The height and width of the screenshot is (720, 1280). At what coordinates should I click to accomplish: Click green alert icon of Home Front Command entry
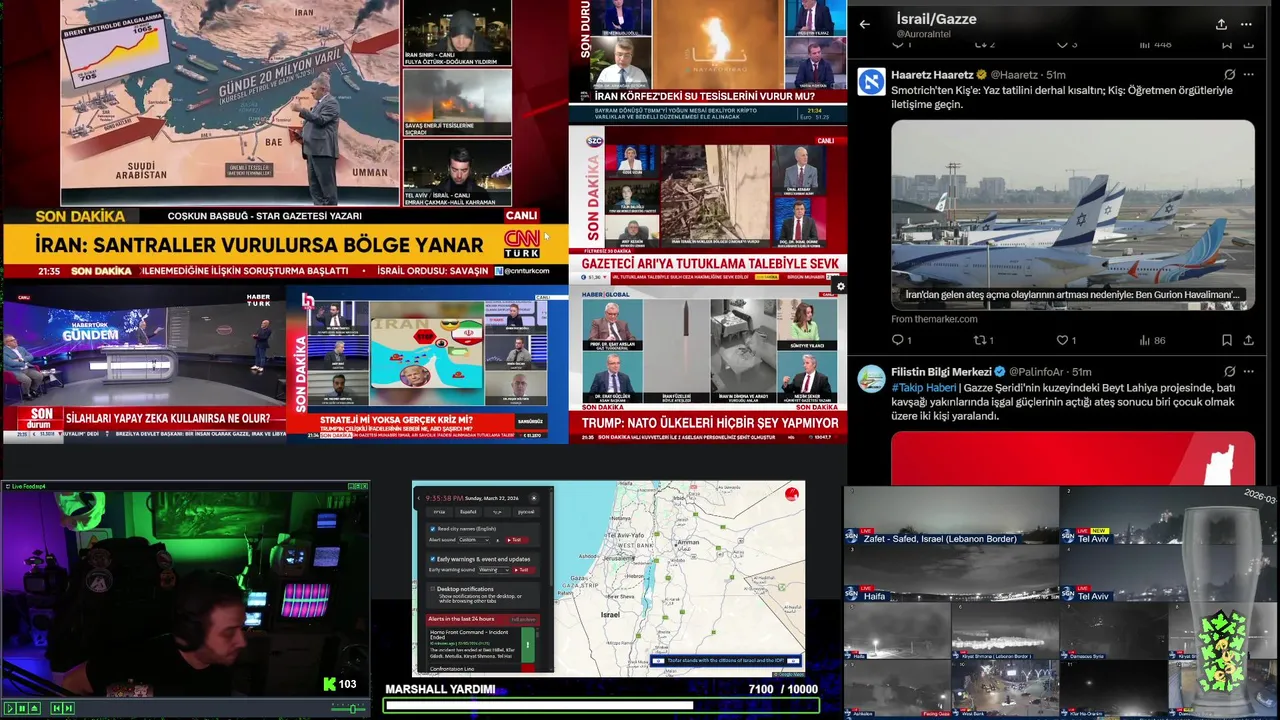coord(528,645)
